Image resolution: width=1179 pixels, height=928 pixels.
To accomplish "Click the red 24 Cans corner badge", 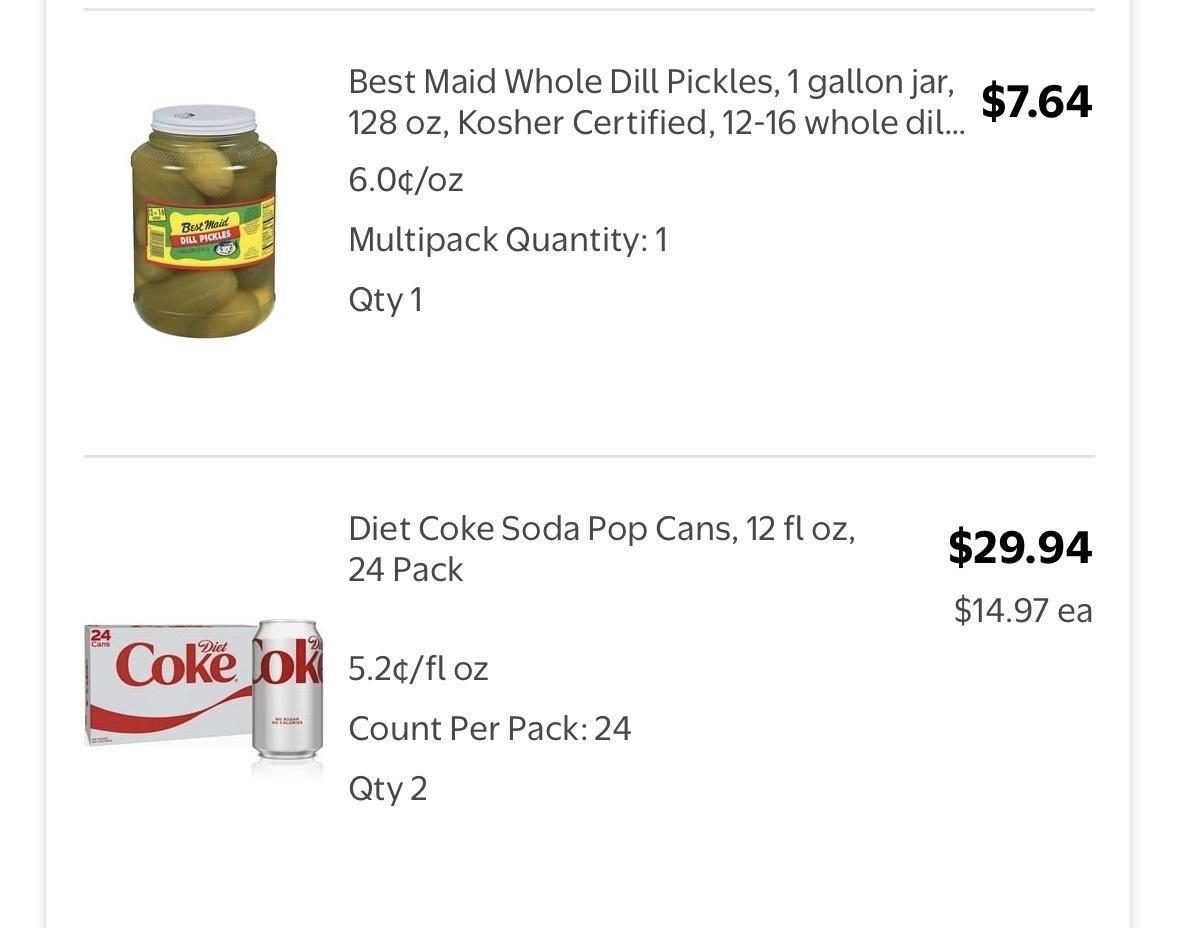I will coord(100,637).
